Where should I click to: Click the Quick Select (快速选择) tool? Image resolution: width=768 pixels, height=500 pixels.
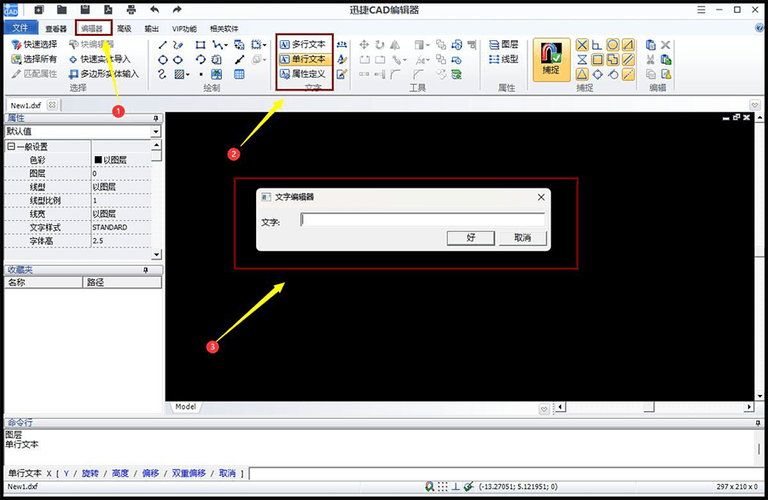tap(34, 45)
